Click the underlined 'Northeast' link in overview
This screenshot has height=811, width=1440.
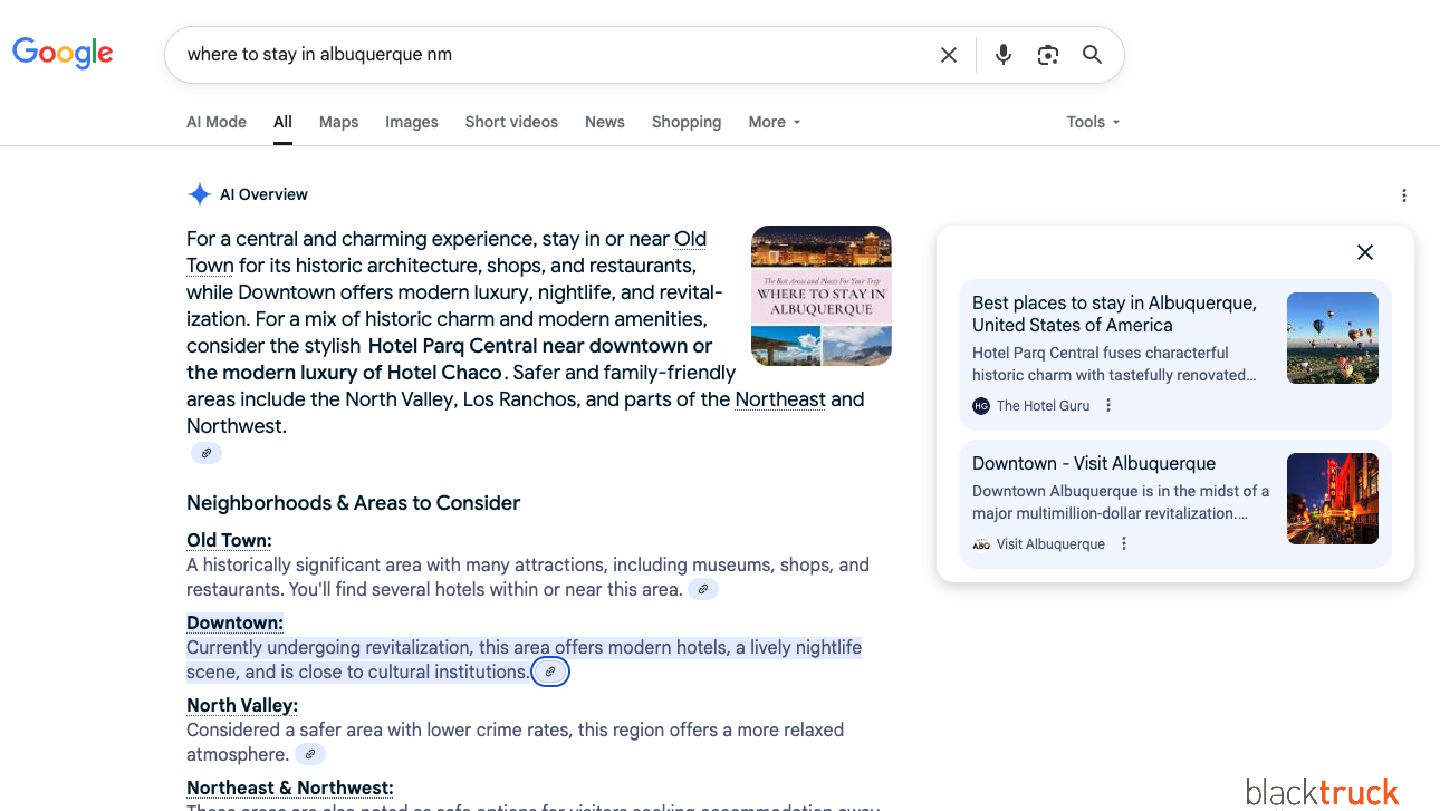tap(780, 400)
